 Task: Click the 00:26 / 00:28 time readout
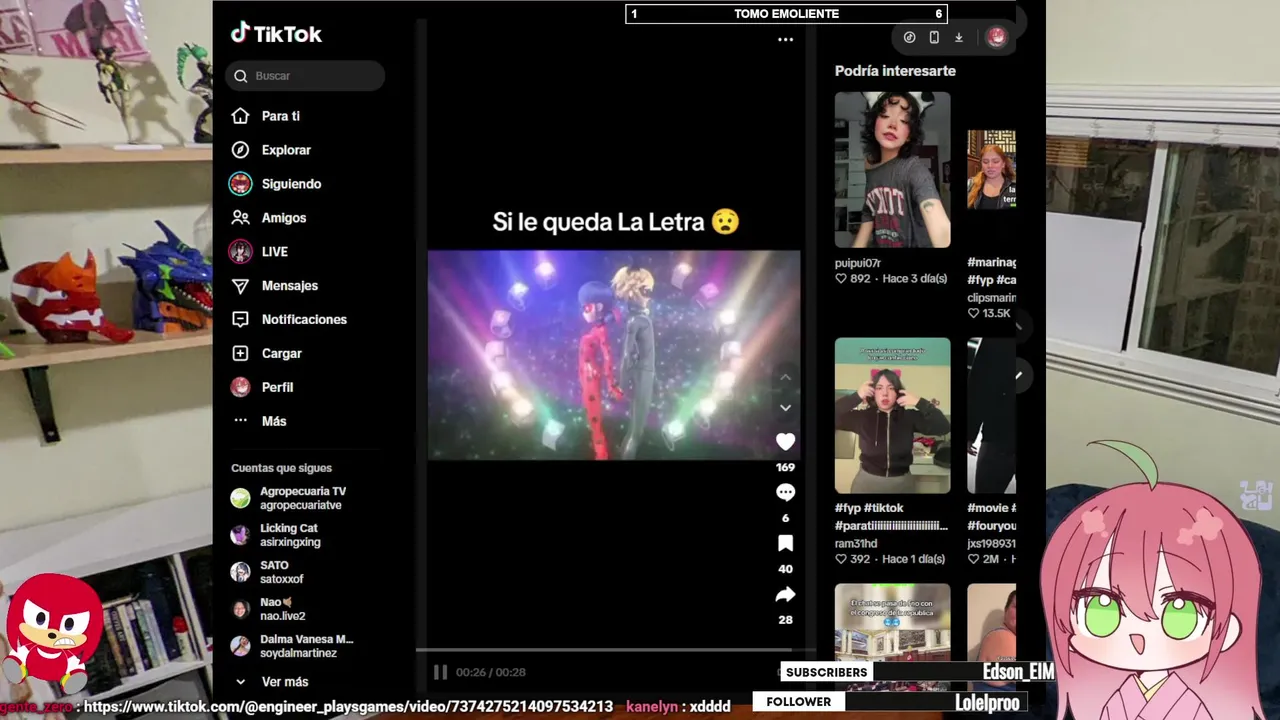coord(490,672)
